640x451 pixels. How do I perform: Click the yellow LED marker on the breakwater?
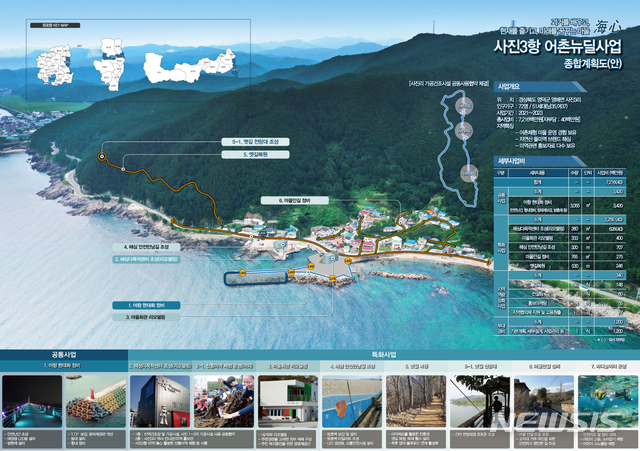point(242,273)
